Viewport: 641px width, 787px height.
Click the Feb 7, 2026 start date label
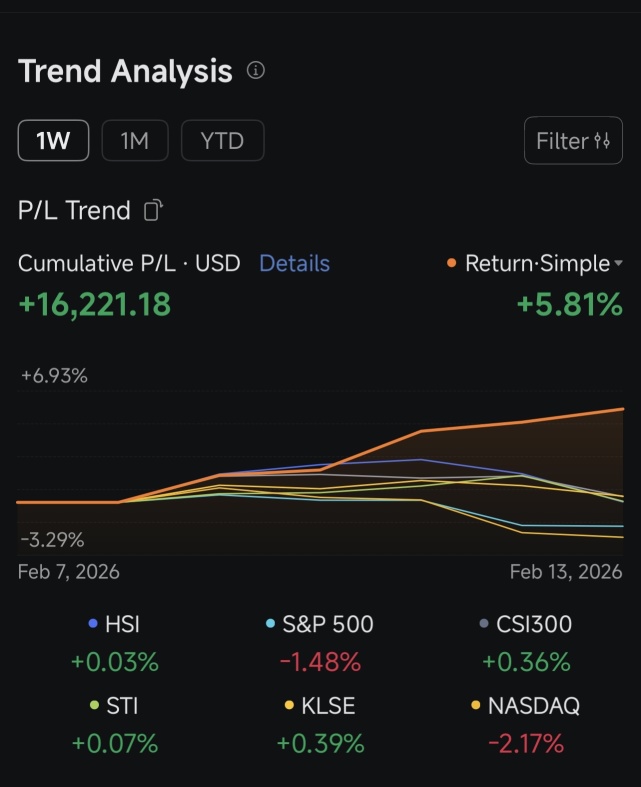pos(68,572)
